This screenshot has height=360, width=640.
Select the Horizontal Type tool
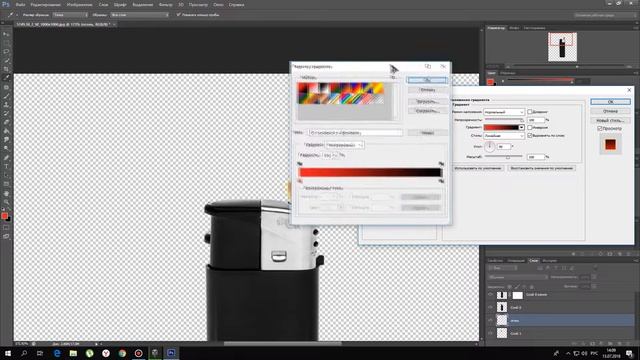pyautogui.click(x=6, y=167)
